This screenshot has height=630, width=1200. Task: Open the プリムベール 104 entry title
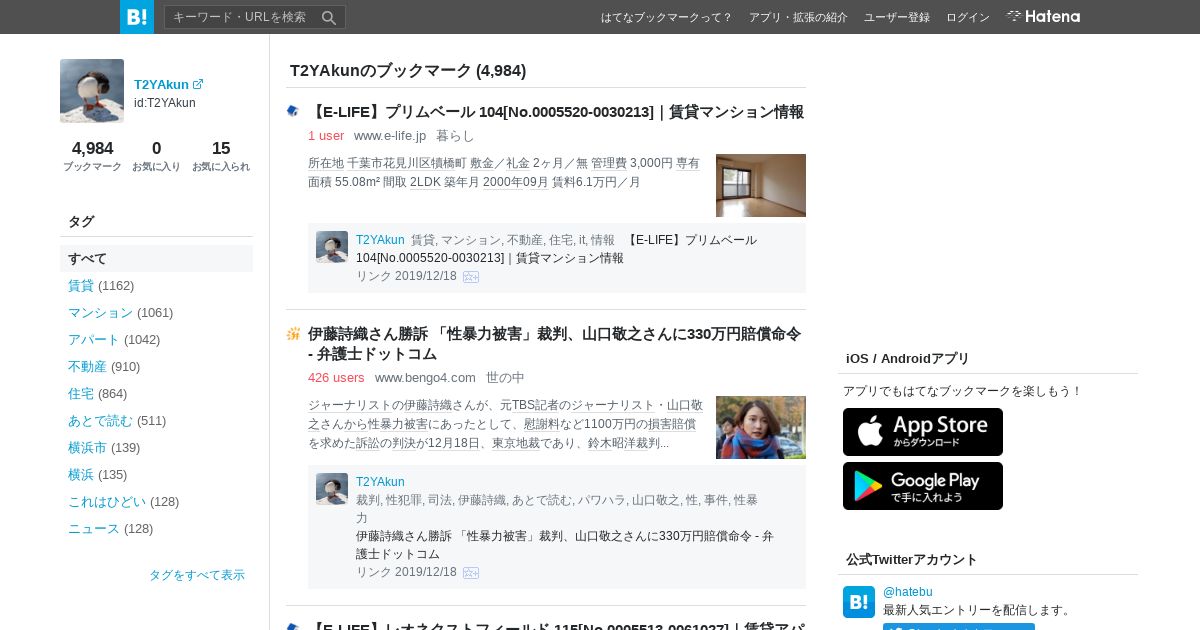click(x=556, y=112)
